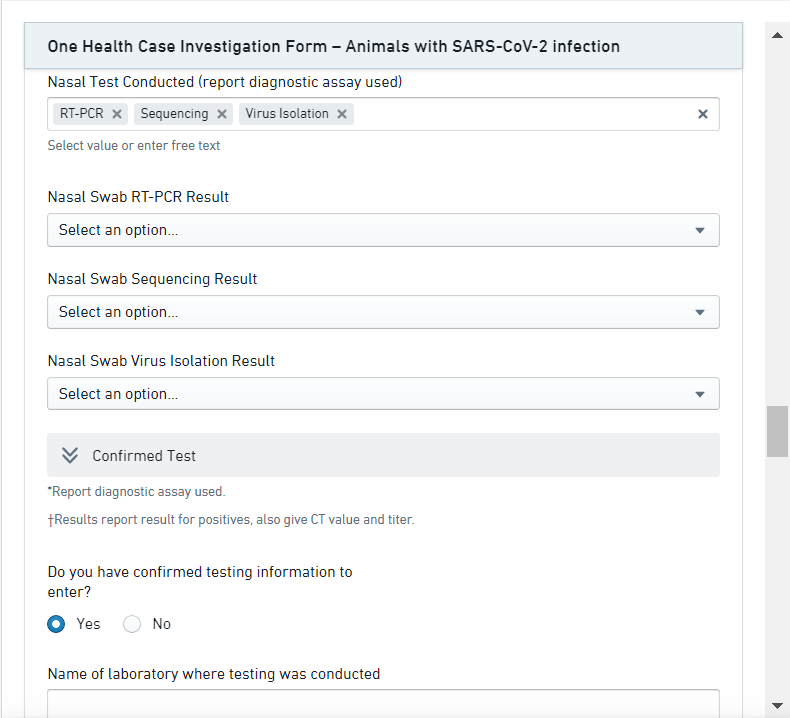Screen dimensions: 790x718
Task: Click the scrollbar up arrow
Action: click(x=777, y=35)
